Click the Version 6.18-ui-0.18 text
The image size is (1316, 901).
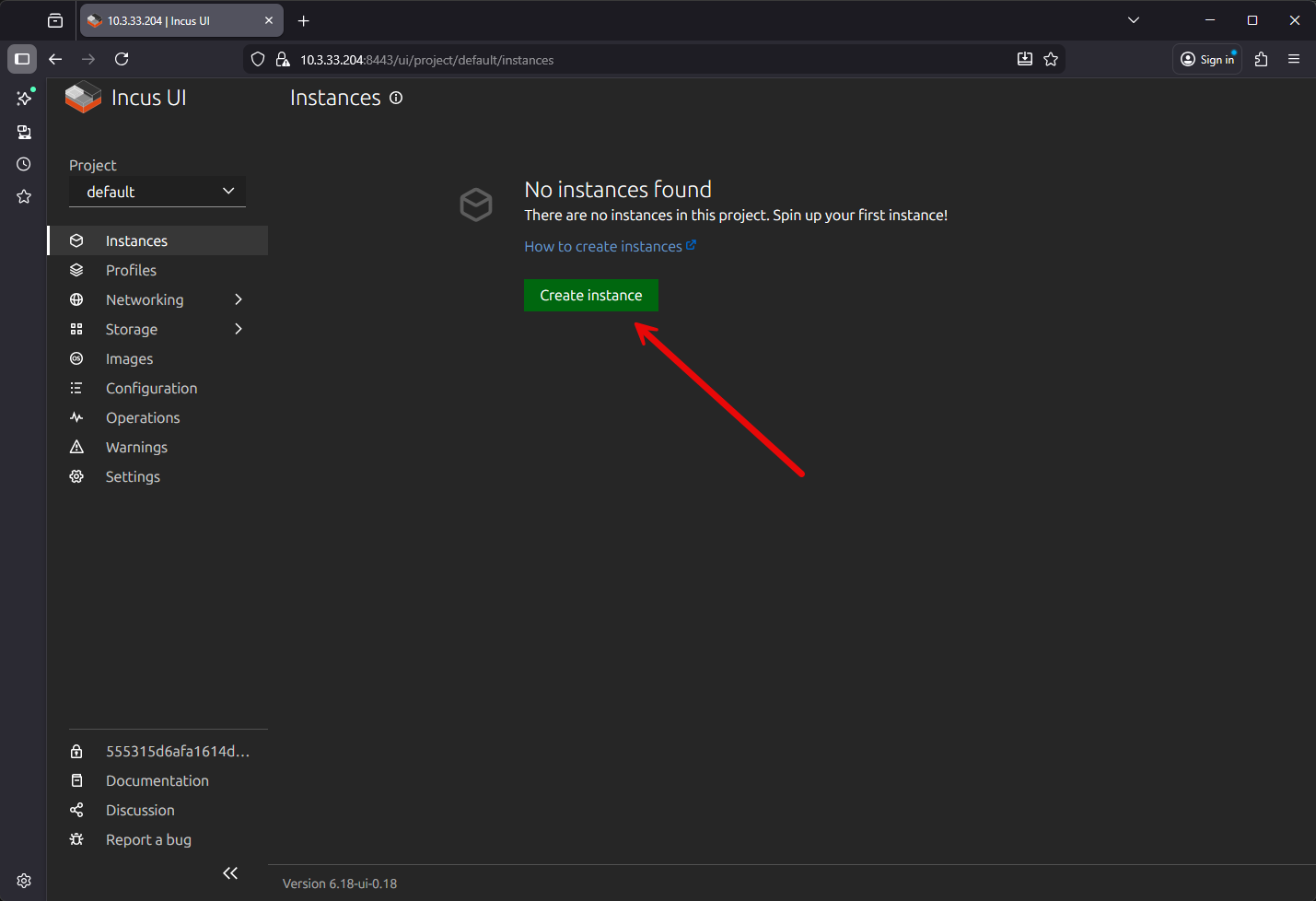pyautogui.click(x=340, y=883)
